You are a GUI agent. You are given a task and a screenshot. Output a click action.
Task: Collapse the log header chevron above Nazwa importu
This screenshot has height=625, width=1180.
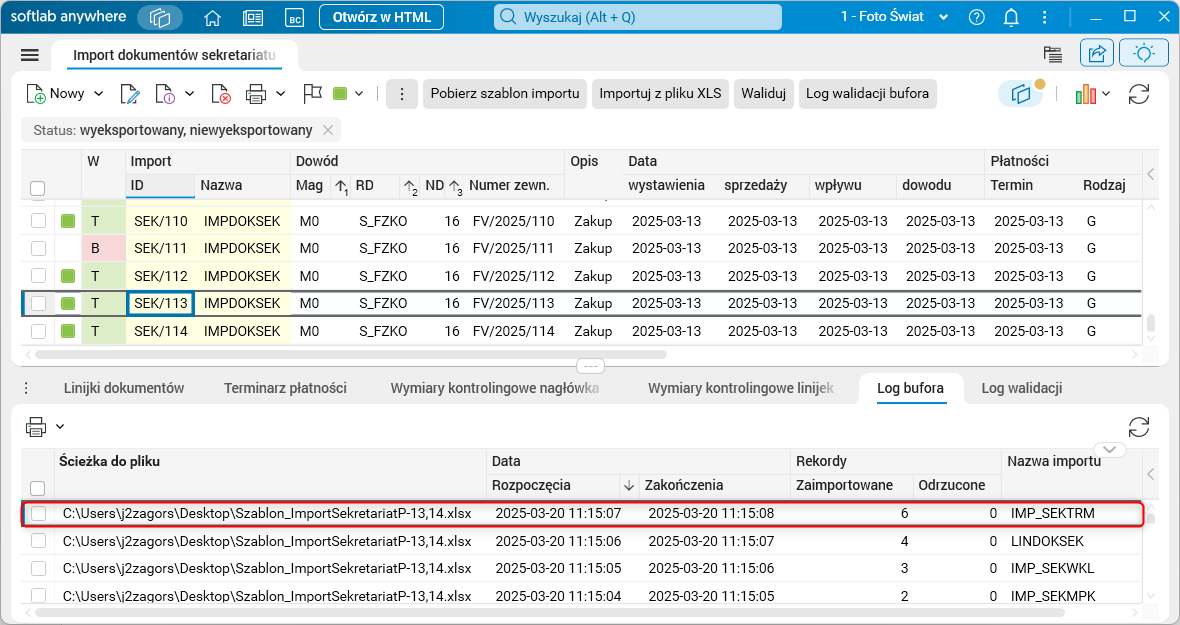pyautogui.click(x=1109, y=450)
